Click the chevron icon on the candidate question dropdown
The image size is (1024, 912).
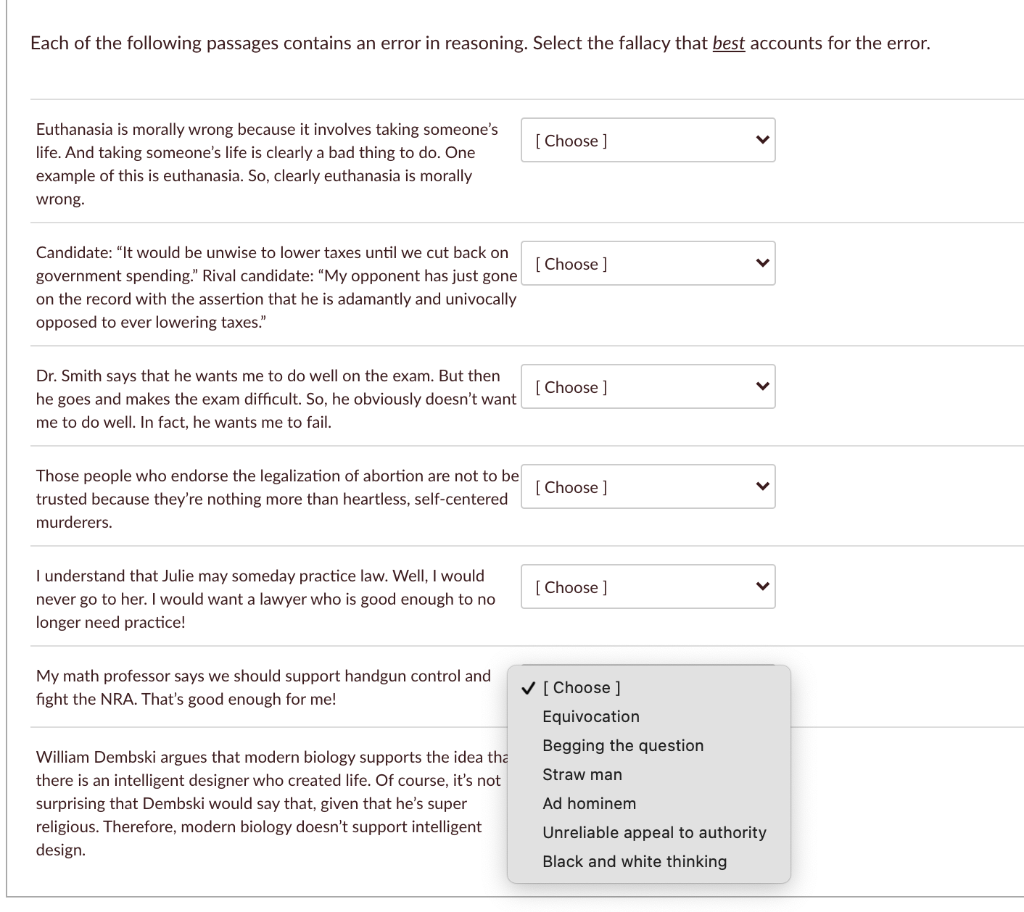click(x=762, y=263)
